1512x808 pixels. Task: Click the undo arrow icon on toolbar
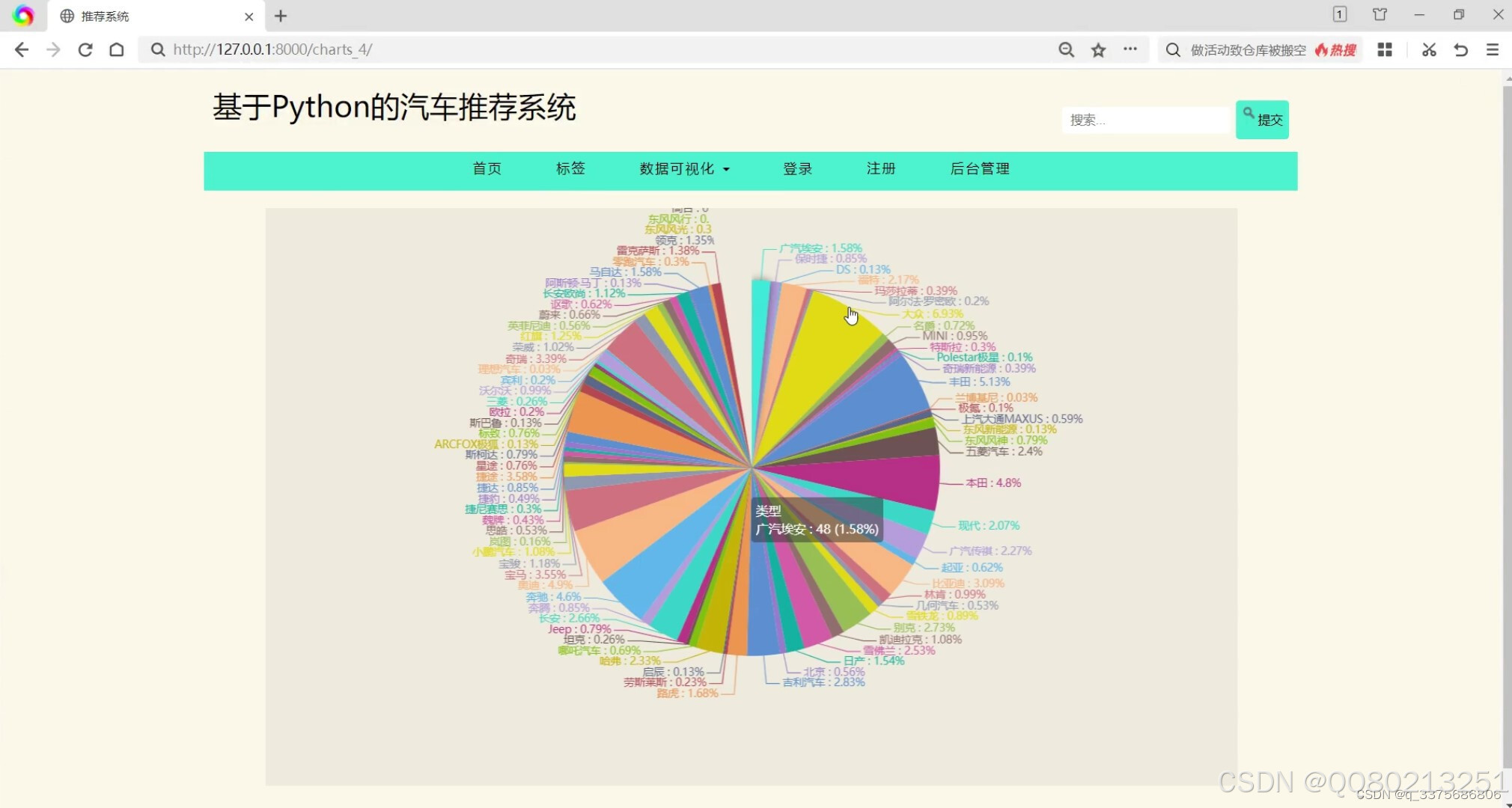click(1460, 49)
